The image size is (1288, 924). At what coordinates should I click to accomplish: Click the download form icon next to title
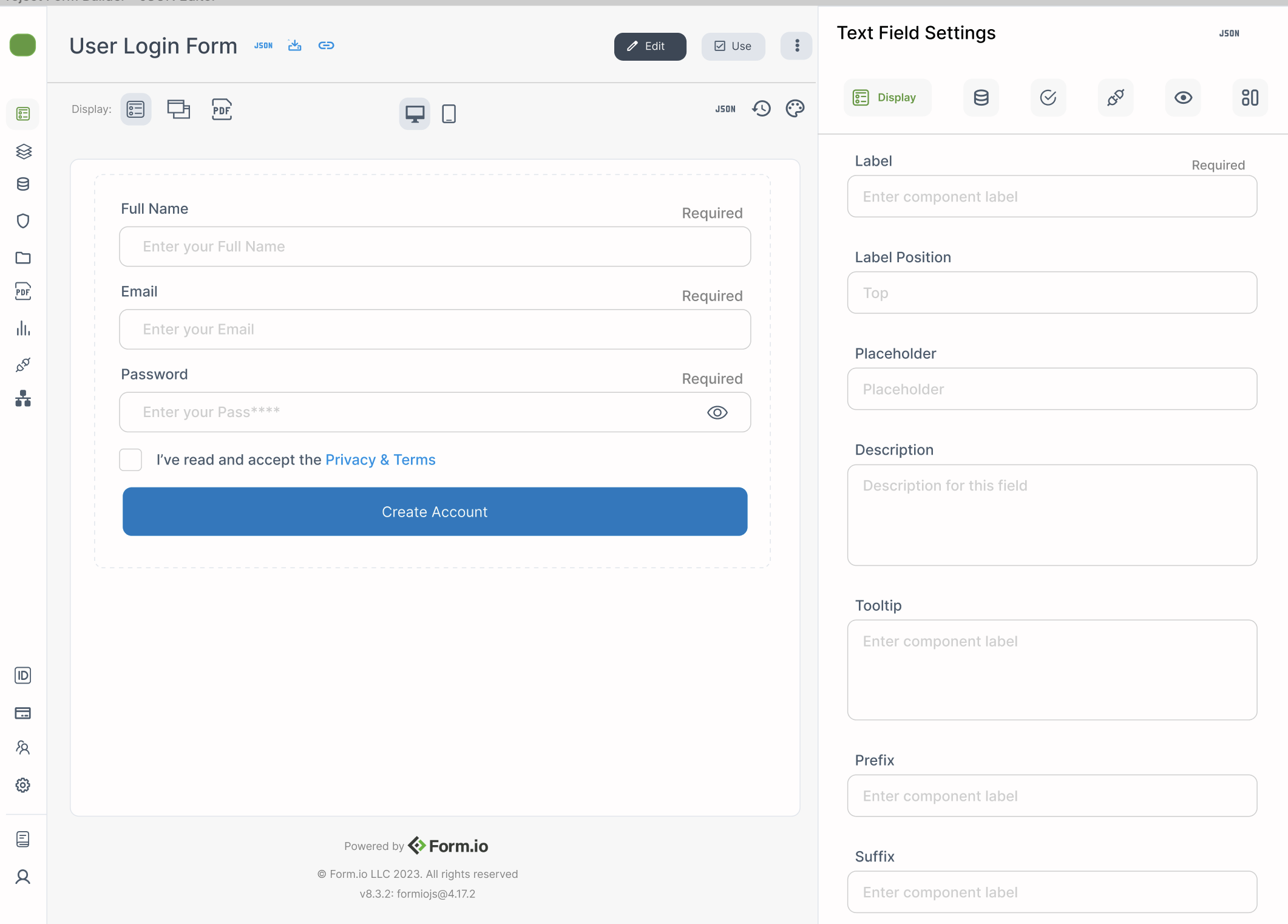click(295, 46)
